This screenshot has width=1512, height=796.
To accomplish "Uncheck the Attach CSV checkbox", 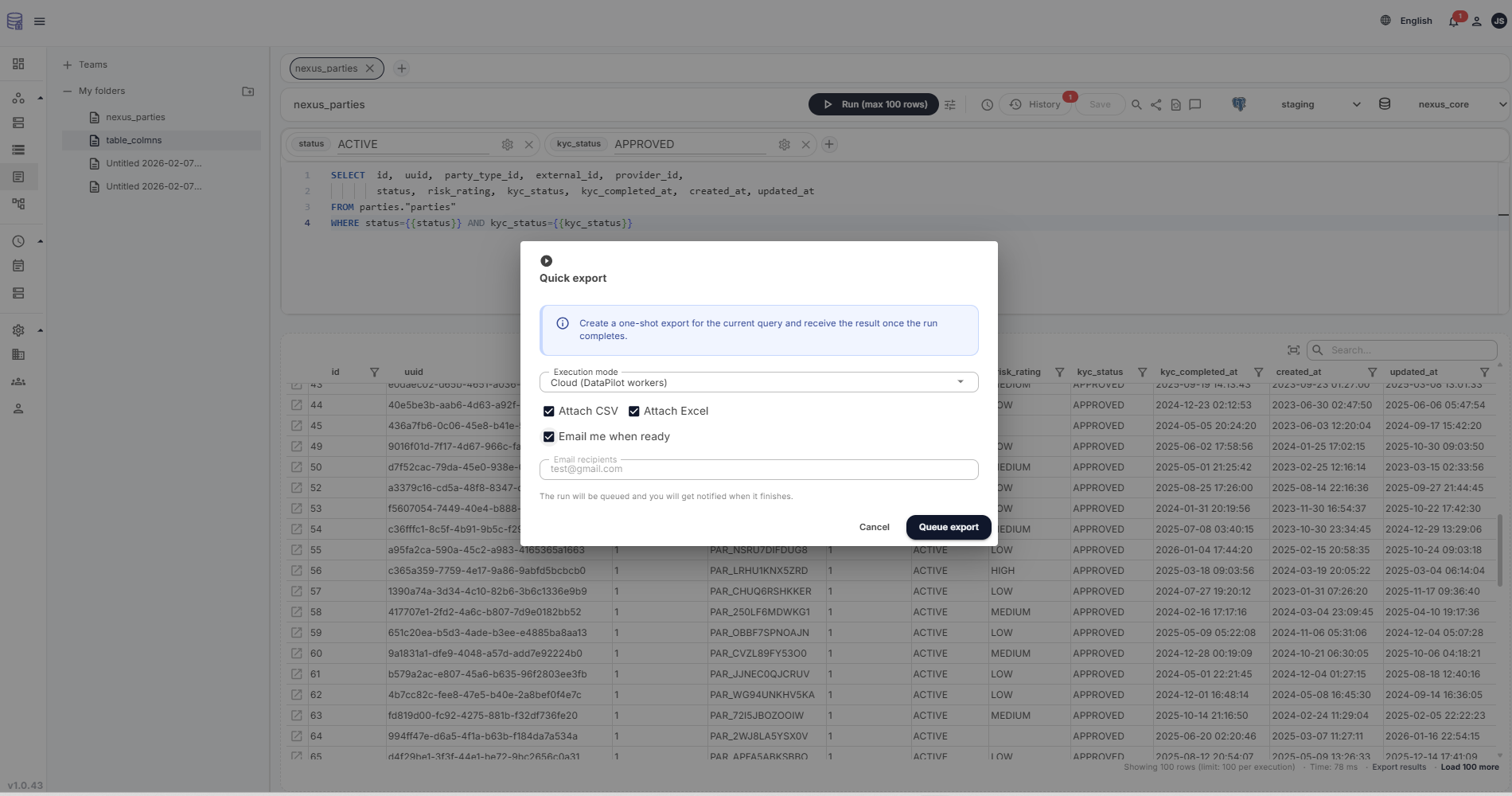I will 548,411.
